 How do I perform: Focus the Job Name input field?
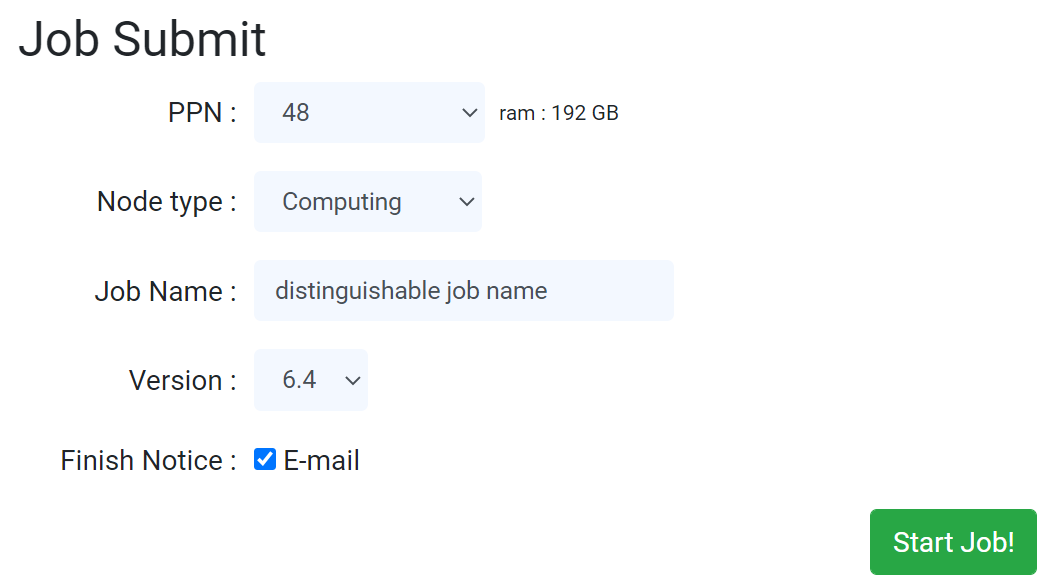coord(463,291)
